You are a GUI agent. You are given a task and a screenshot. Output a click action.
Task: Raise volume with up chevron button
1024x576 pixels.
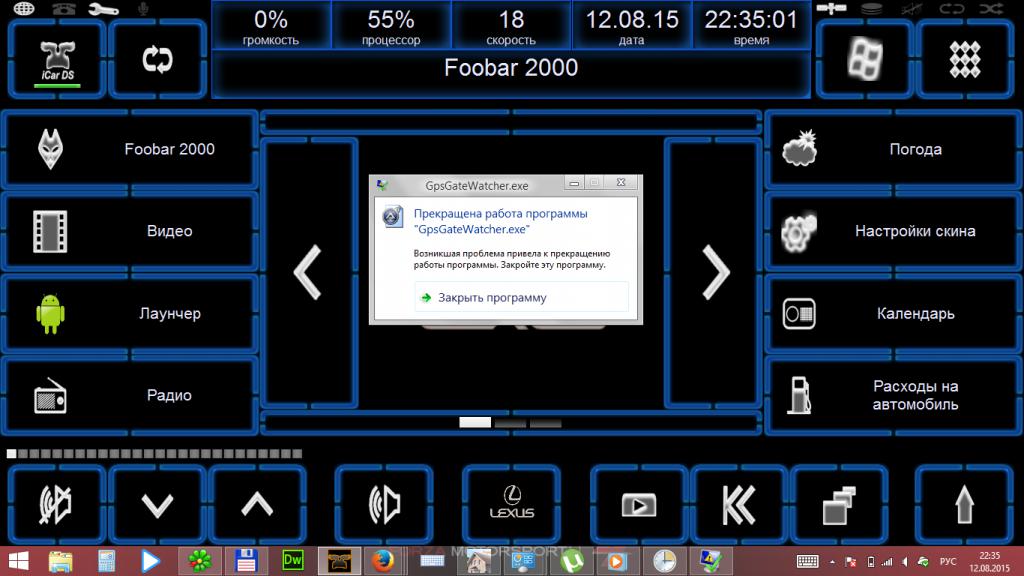tap(257, 505)
